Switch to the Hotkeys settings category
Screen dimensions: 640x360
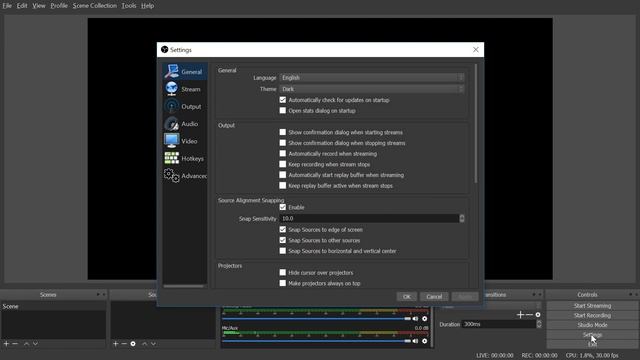185,158
